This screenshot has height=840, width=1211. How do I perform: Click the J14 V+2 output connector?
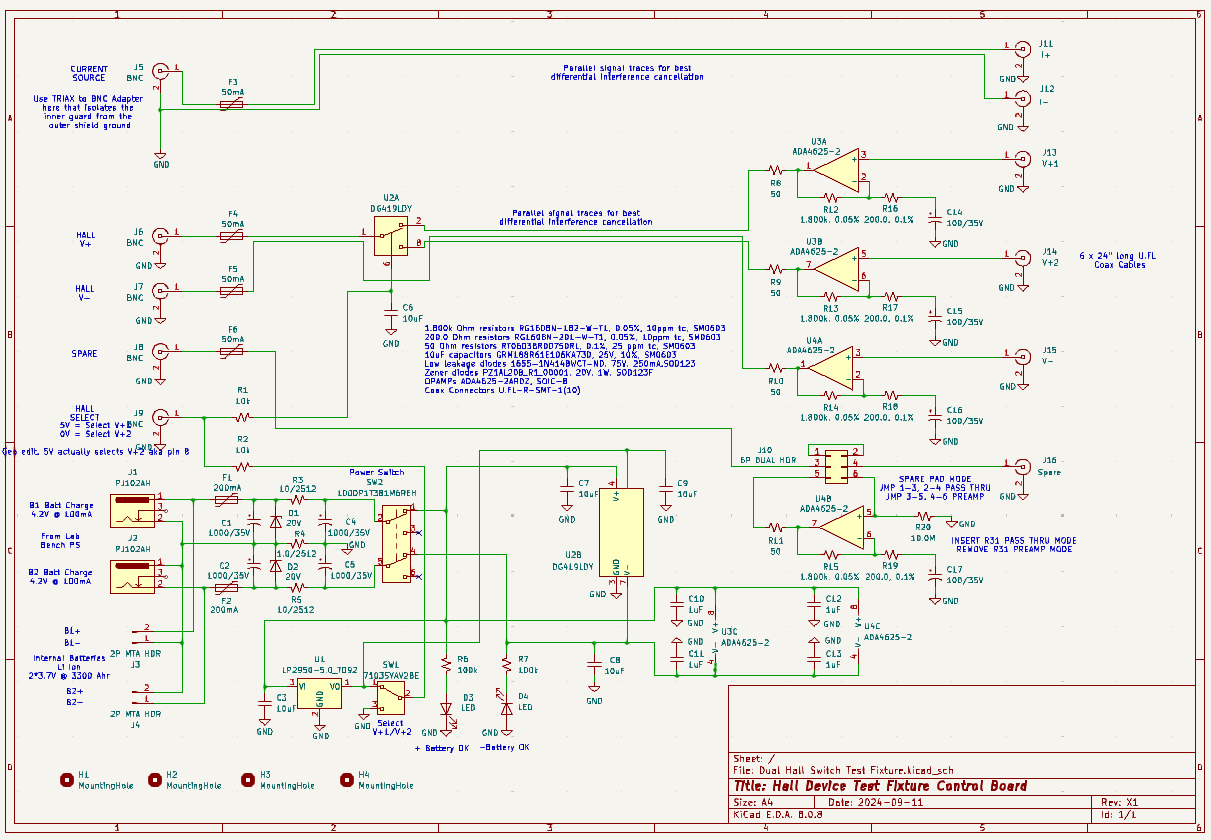click(1022, 256)
